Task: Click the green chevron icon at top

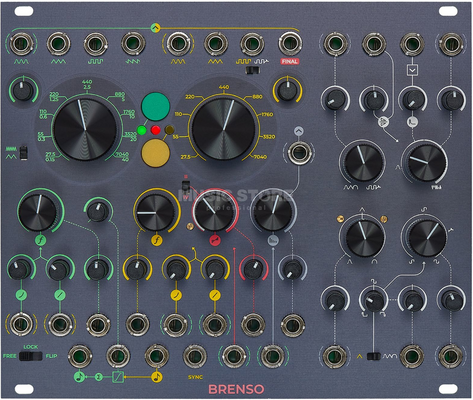Action: pos(155,28)
